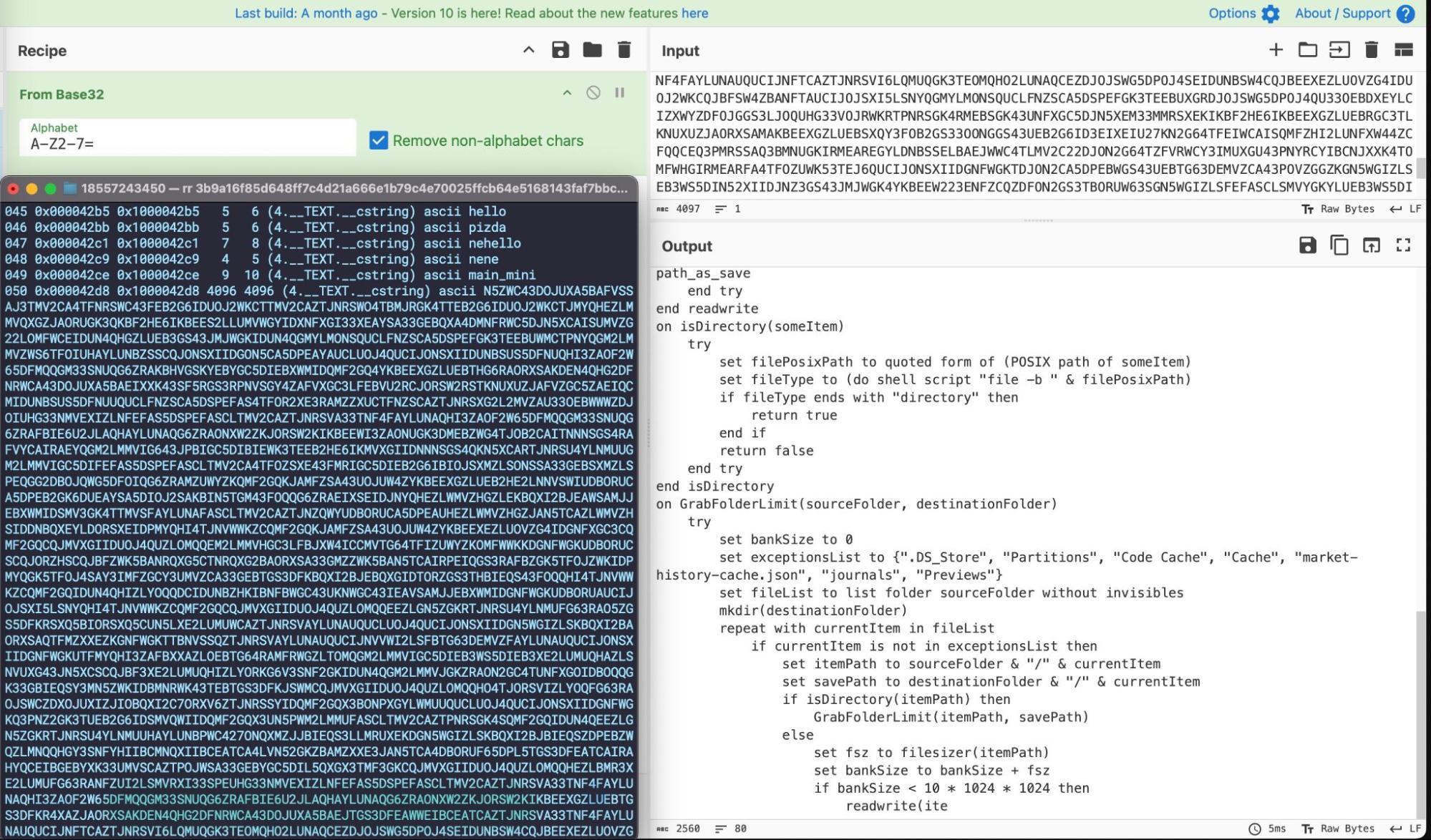
Task: Disable the From Base32 operation
Action: [x=593, y=93]
